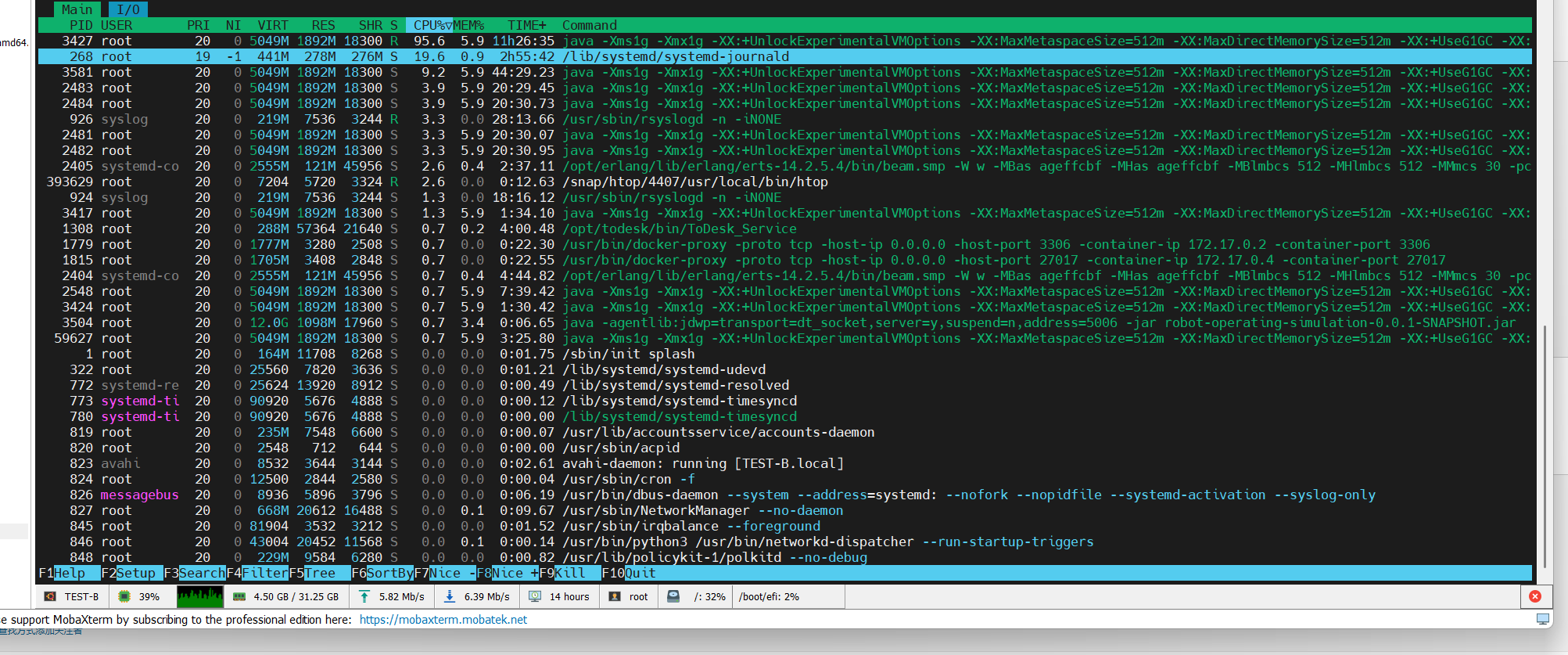Select the systemd-journald process row
1568x655 pixels.
(x=785, y=56)
